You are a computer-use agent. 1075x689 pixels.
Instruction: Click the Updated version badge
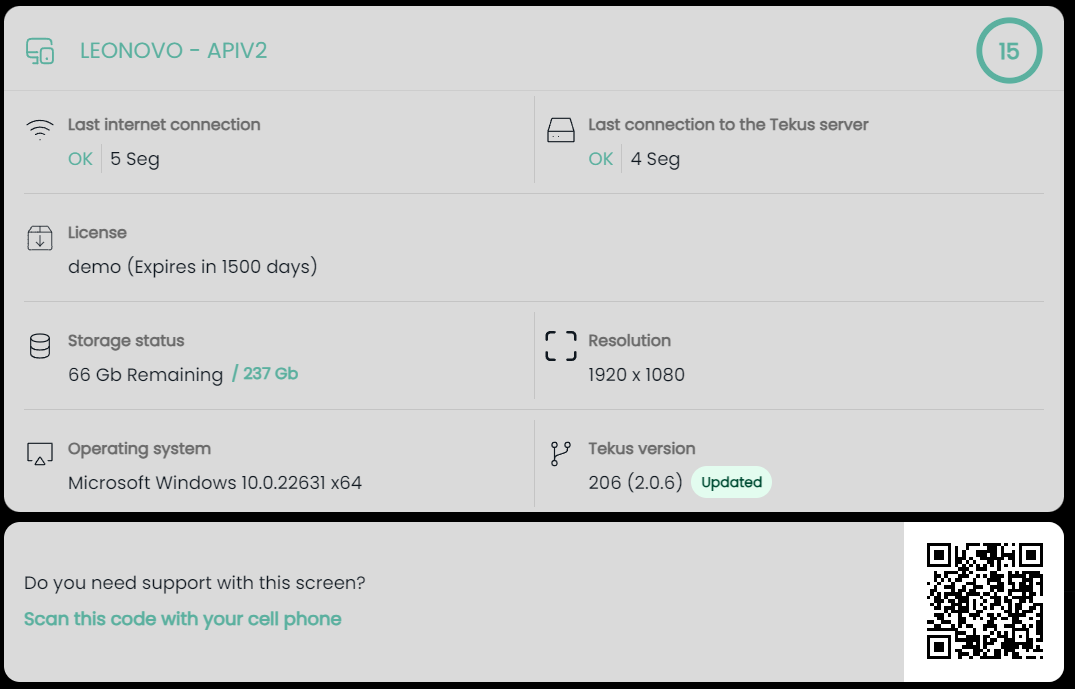tap(731, 482)
